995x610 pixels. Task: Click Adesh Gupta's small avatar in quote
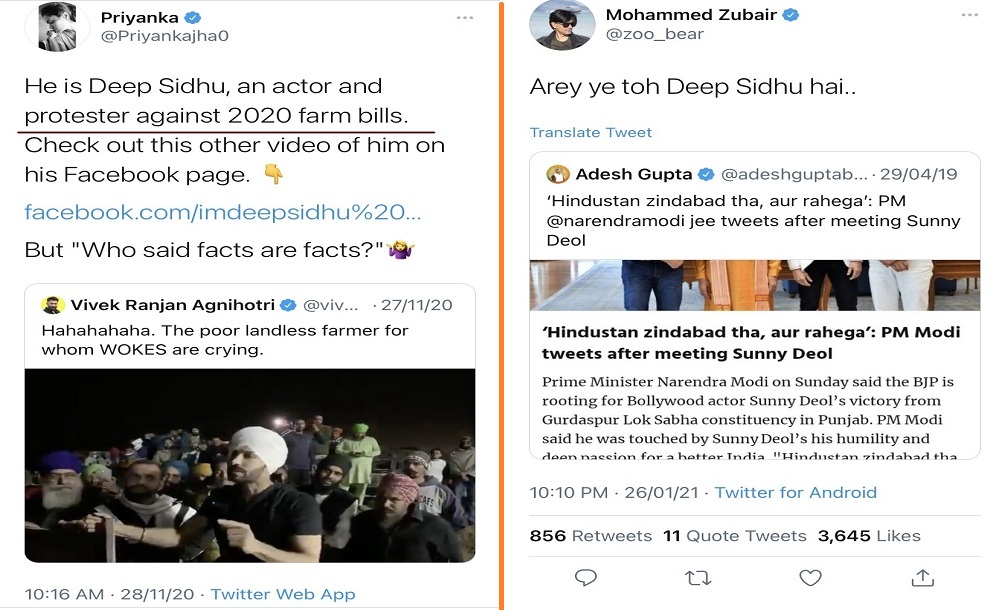click(x=558, y=174)
